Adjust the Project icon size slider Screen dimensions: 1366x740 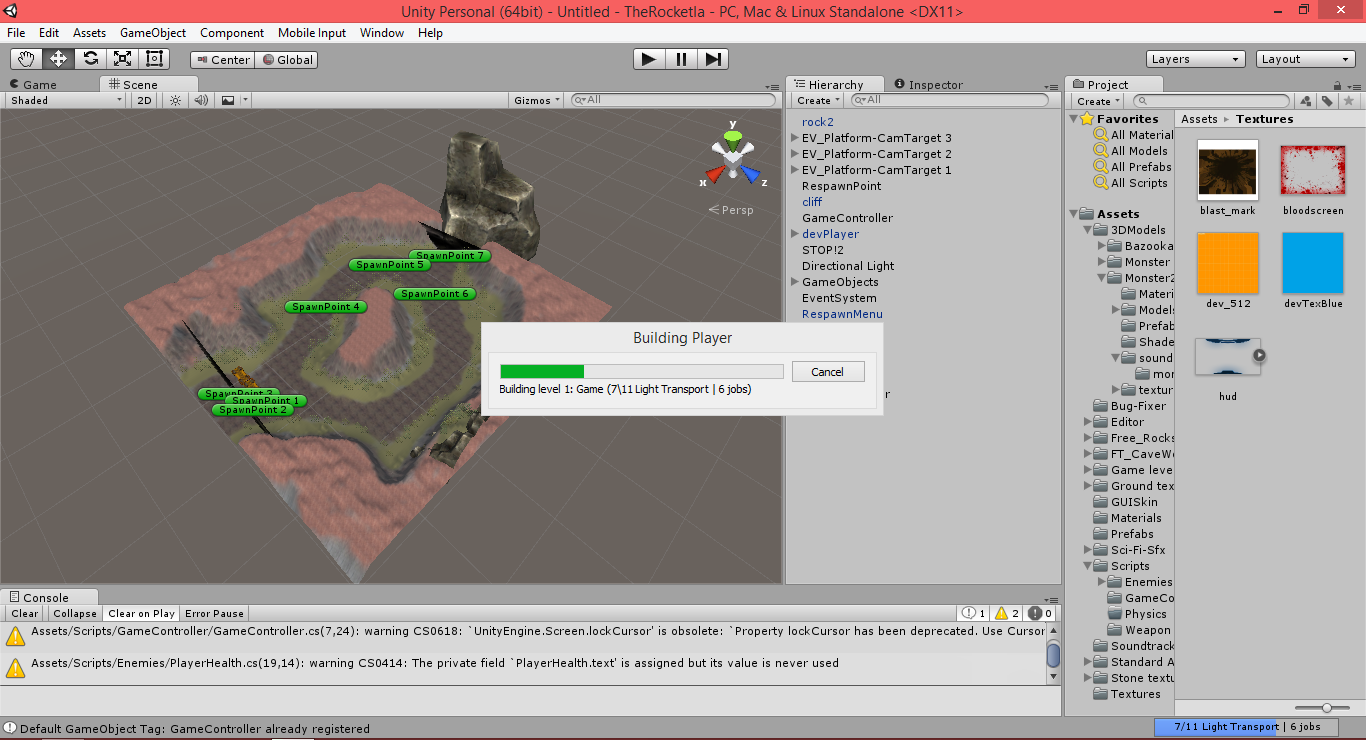pos(1328,708)
